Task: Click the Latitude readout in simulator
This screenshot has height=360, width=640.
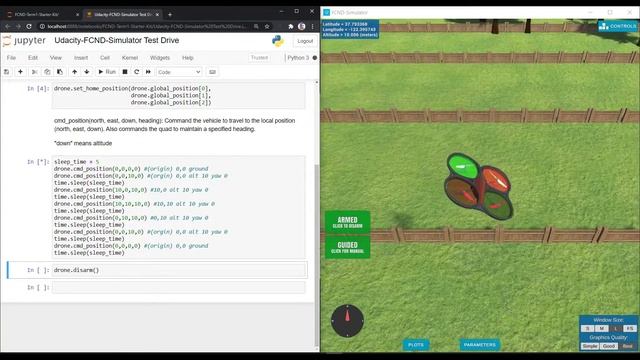Action: click(x=345, y=24)
